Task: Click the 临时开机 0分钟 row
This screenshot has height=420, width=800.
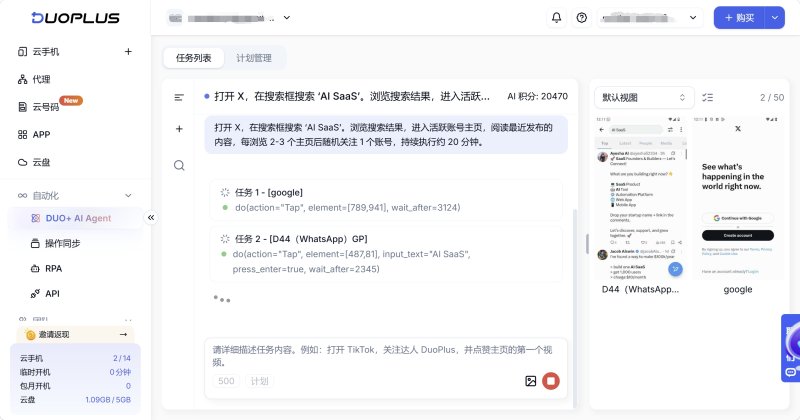Action: tap(75, 372)
